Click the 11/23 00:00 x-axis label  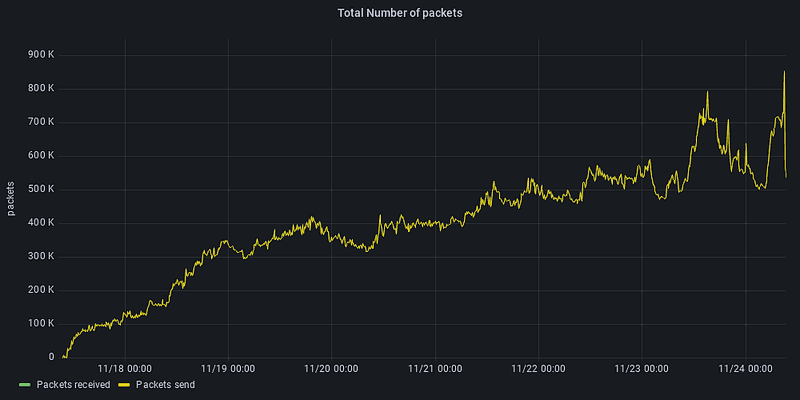click(640, 369)
